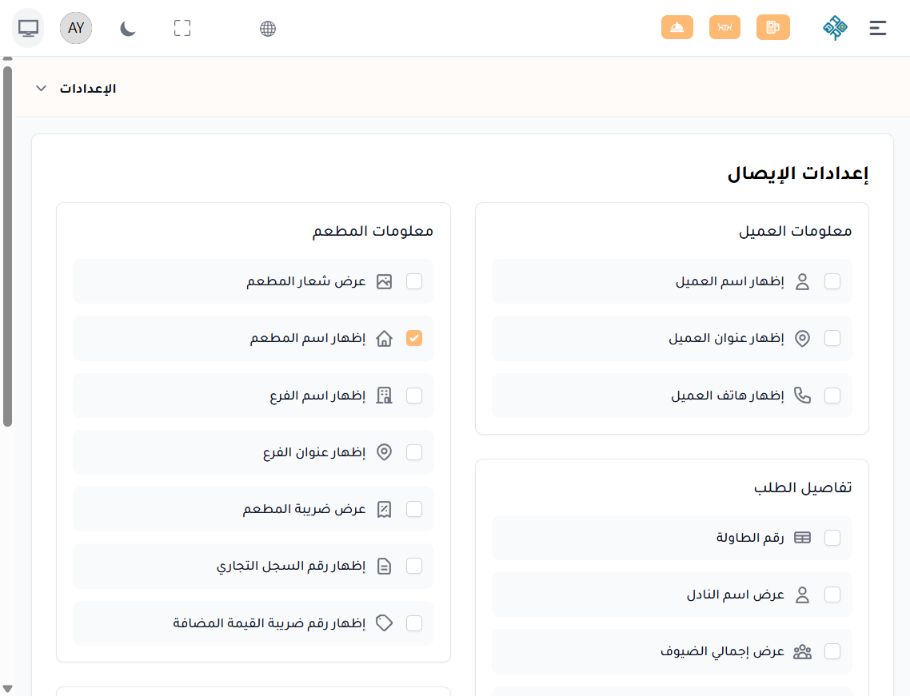This screenshot has height=696, width=910.
Task: Enable عرض ضريبة المطعم checkbox
Action: (414, 509)
